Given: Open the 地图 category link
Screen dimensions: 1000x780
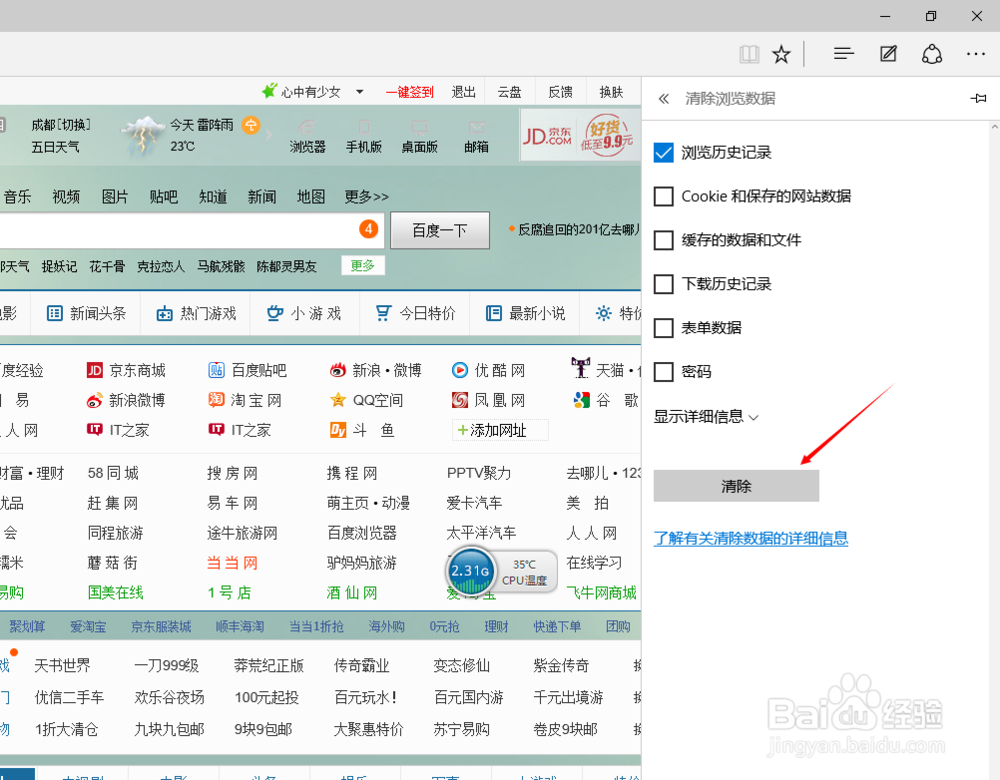Looking at the screenshot, I should point(311,196).
